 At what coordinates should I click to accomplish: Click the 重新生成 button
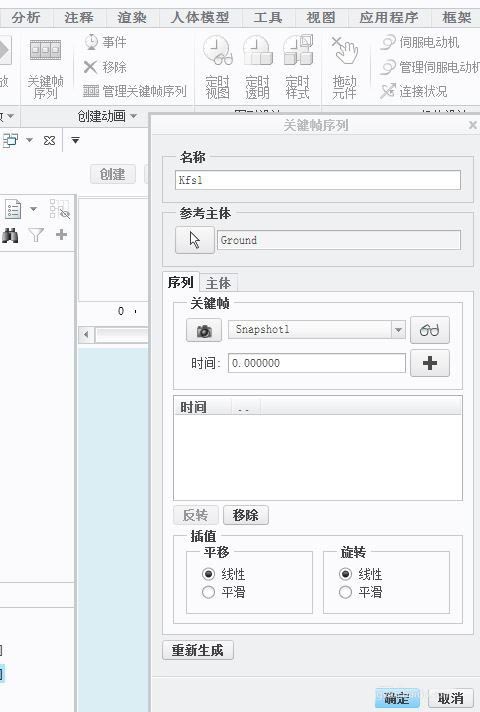pyautogui.click(x=198, y=650)
